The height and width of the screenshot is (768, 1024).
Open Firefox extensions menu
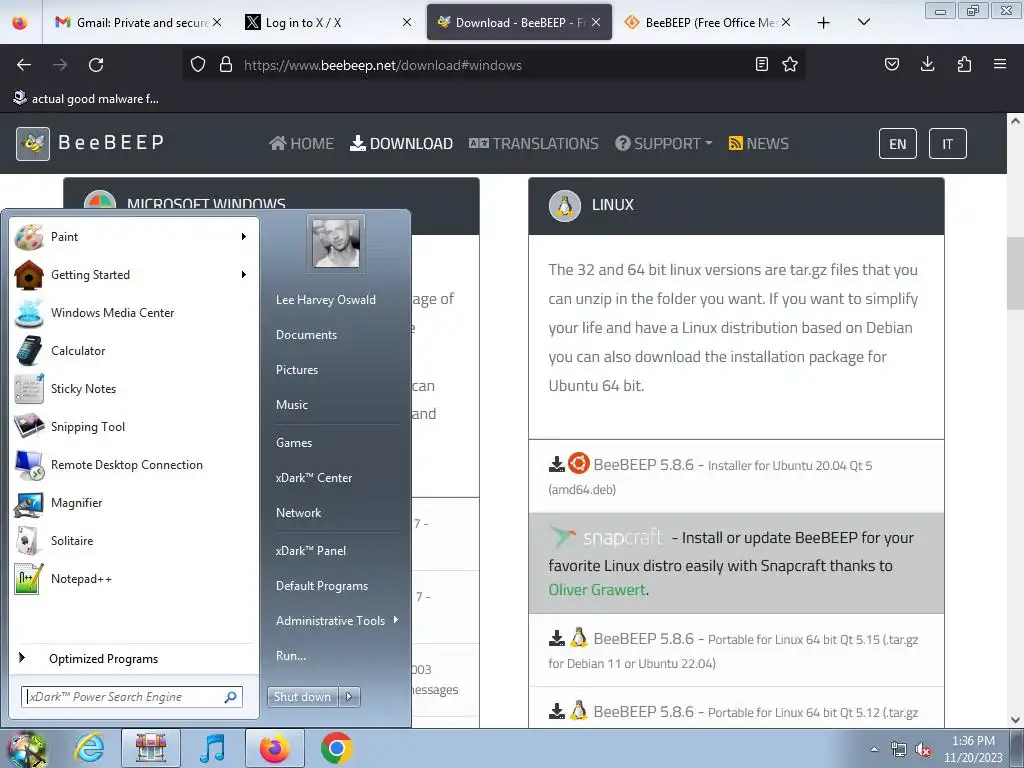(x=964, y=64)
